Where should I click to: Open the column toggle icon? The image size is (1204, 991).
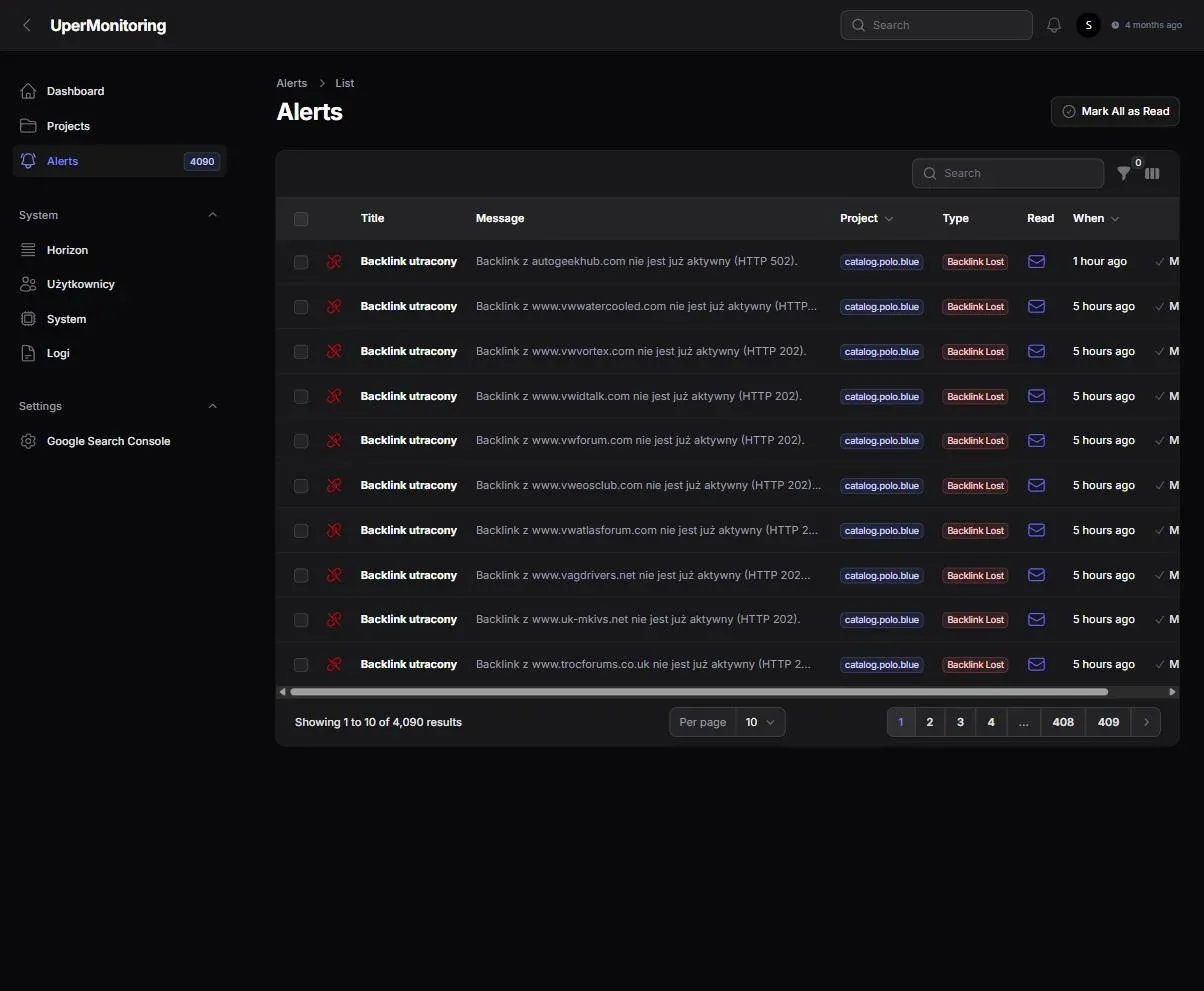coord(1152,173)
